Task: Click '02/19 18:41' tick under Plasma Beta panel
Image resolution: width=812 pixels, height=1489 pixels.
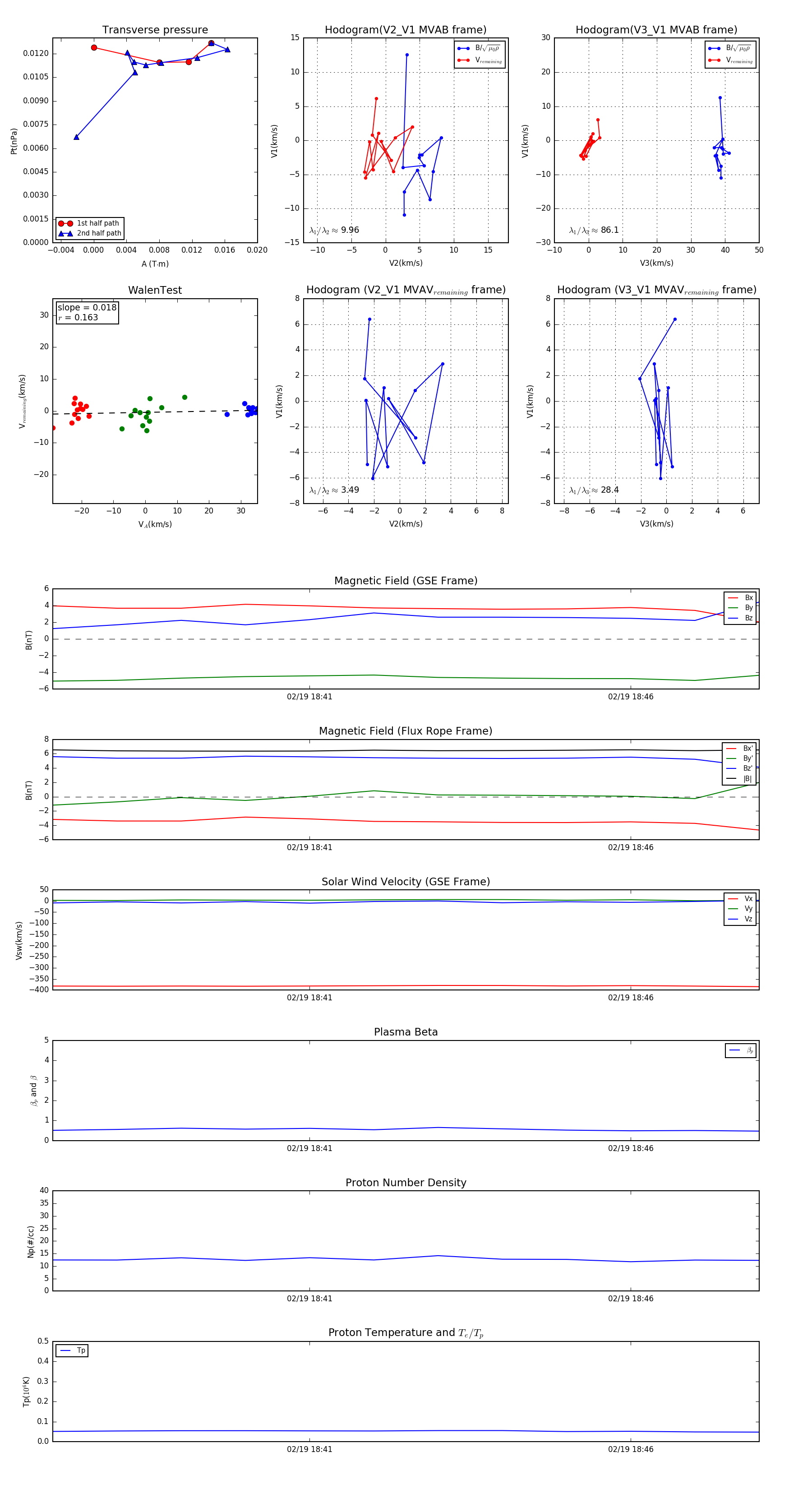Action: (310, 1148)
